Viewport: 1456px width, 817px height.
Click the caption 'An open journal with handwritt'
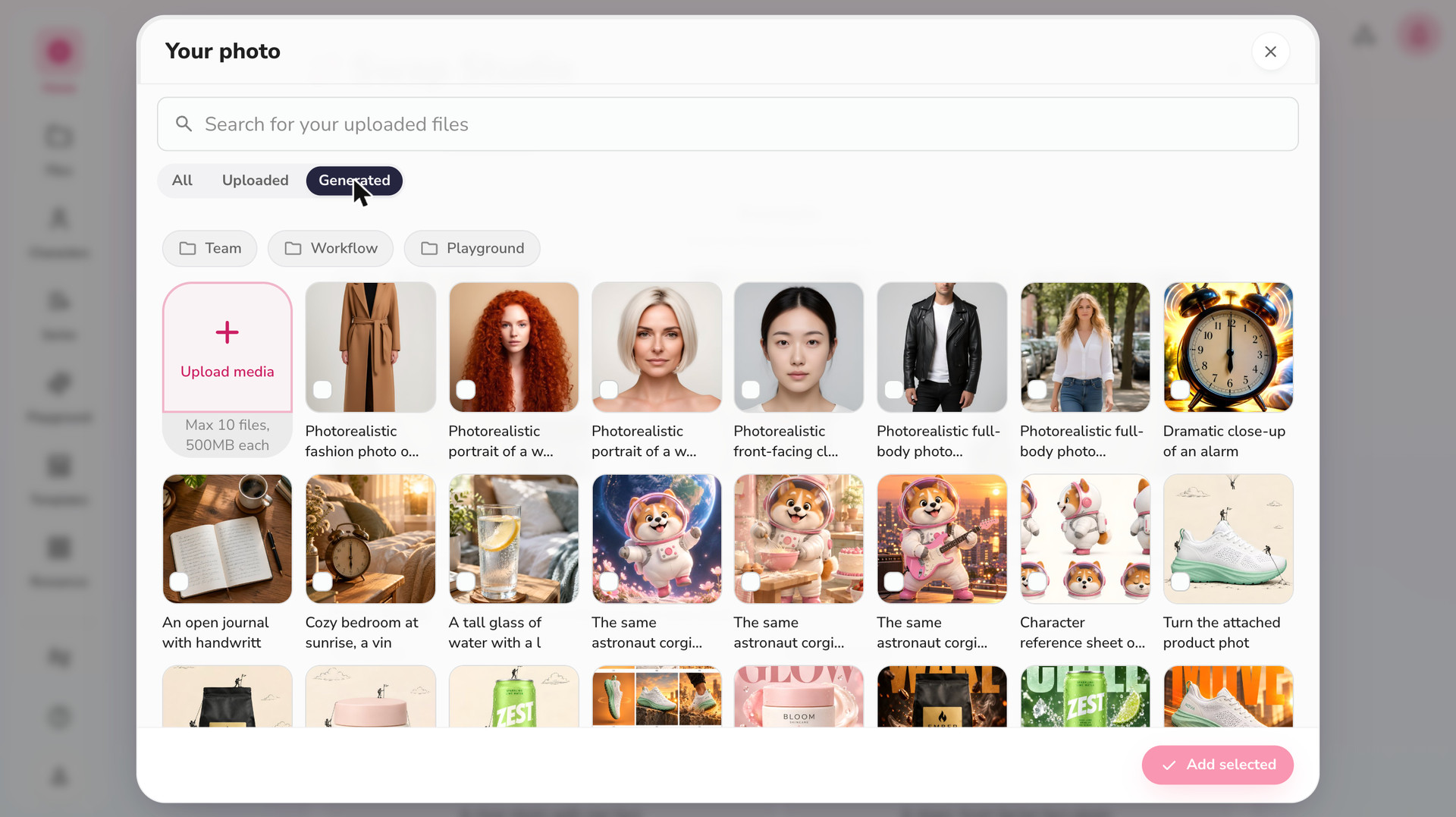pos(215,633)
